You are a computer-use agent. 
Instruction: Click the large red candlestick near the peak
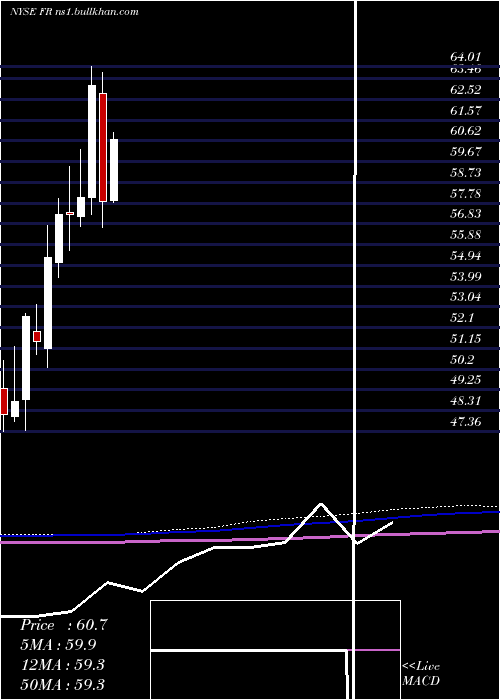(x=103, y=147)
